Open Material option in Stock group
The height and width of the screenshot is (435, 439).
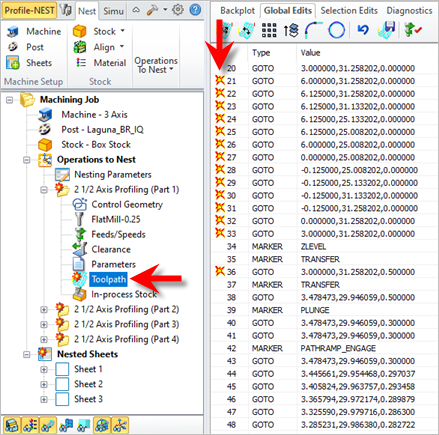pos(101,63)
